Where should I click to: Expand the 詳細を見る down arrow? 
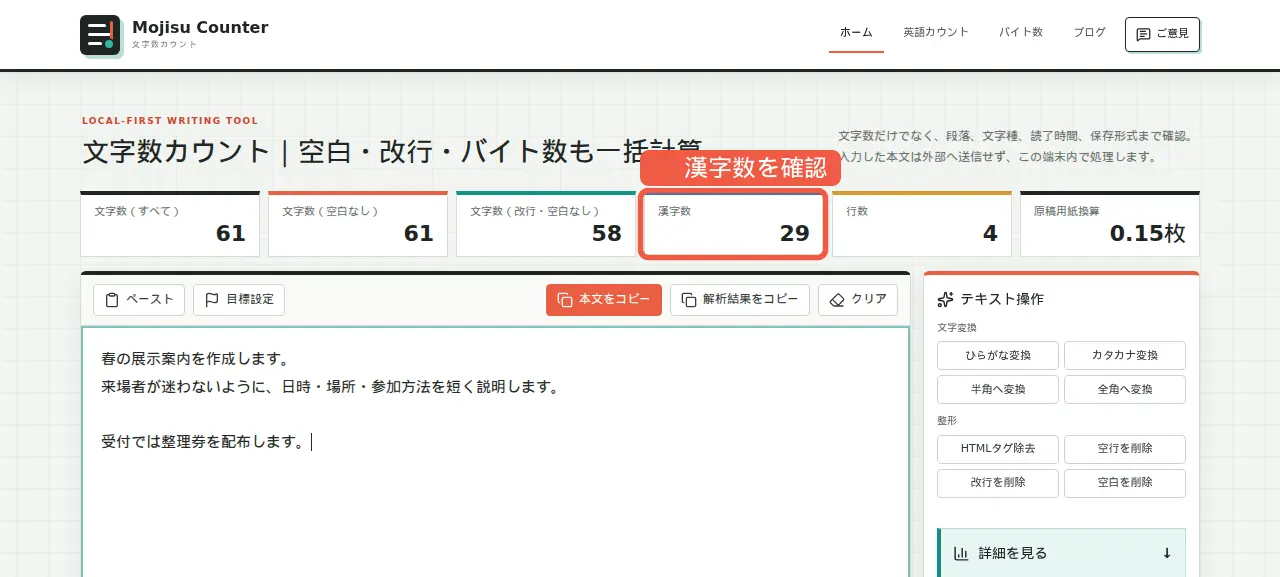(1167, 553)
